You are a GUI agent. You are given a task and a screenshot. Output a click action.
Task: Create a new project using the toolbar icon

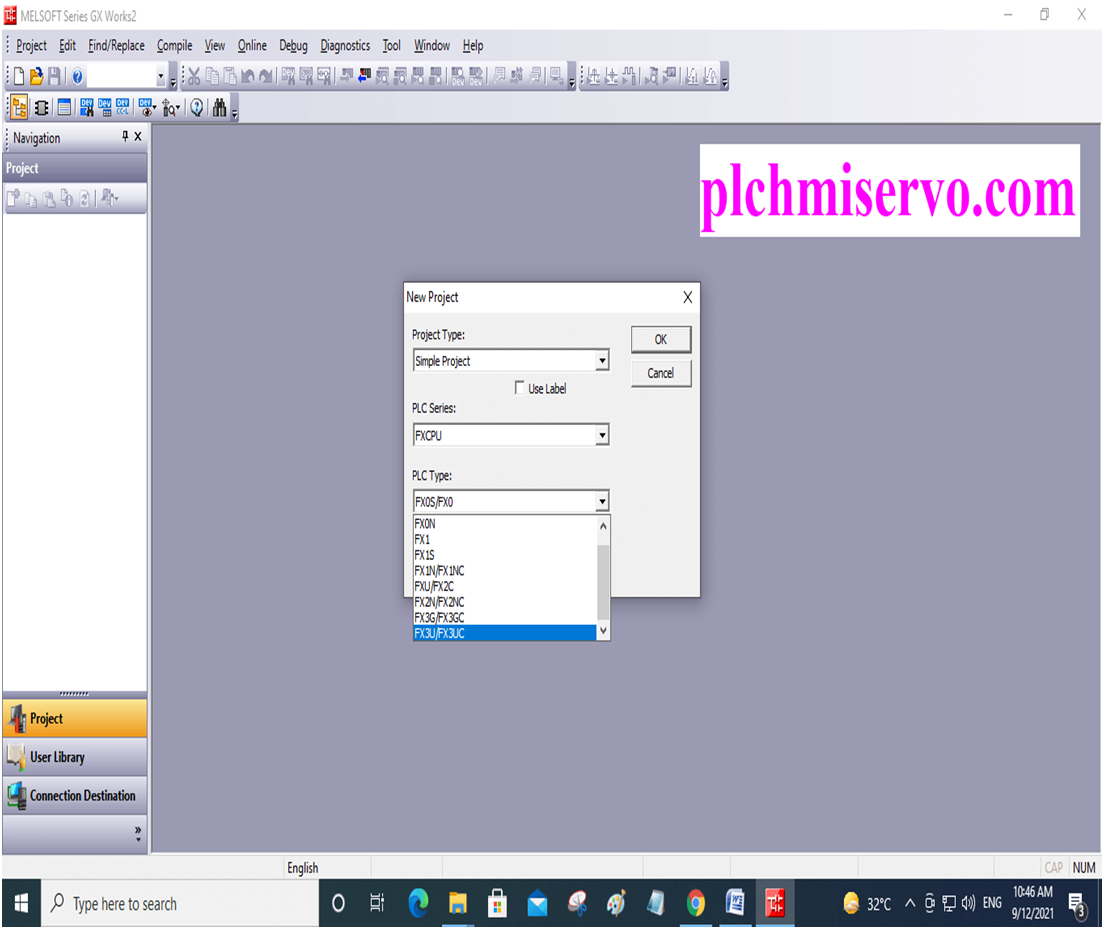pyautogui.click(x=17, y=76)
